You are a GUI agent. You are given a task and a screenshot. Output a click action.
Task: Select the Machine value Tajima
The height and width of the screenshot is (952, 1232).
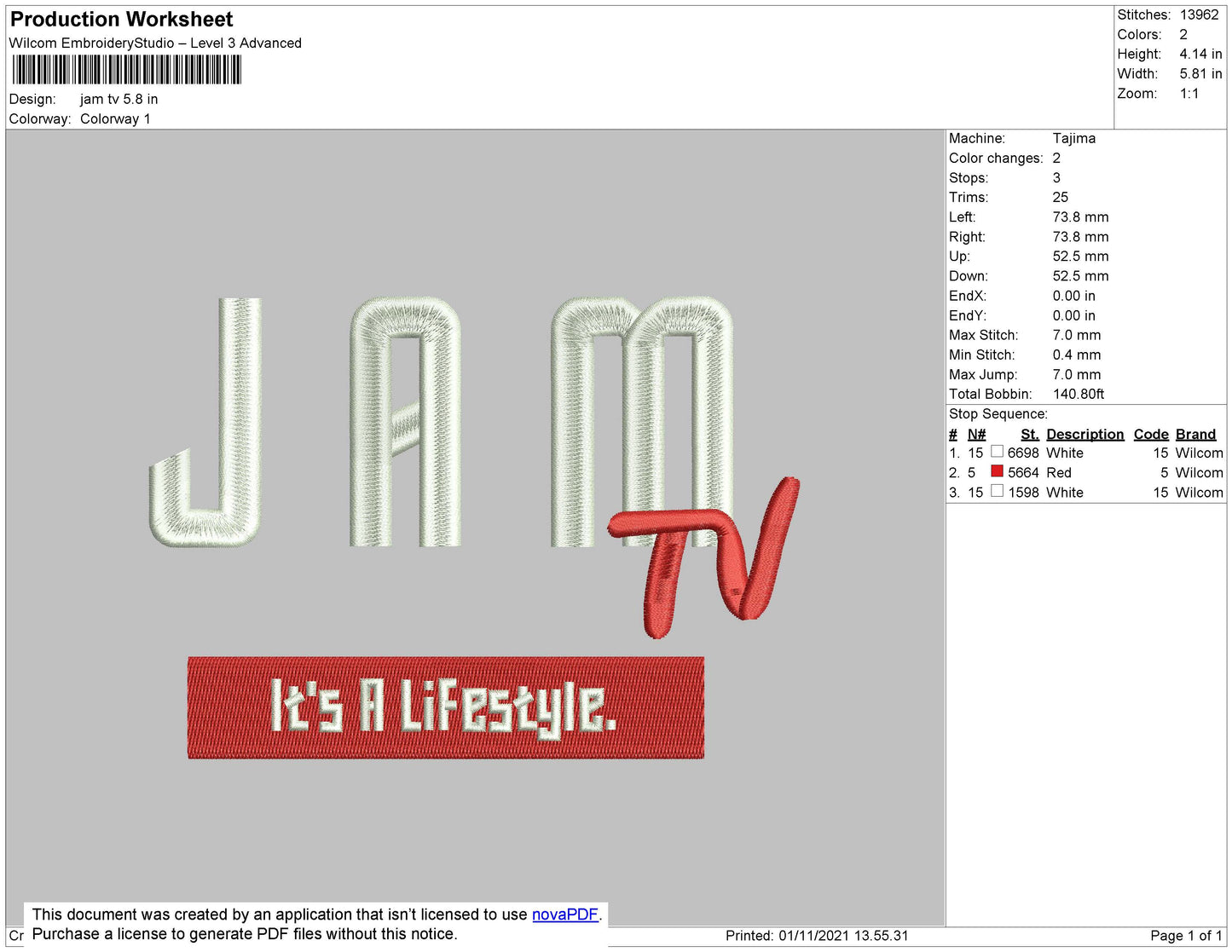click(x=1074, y=138)
